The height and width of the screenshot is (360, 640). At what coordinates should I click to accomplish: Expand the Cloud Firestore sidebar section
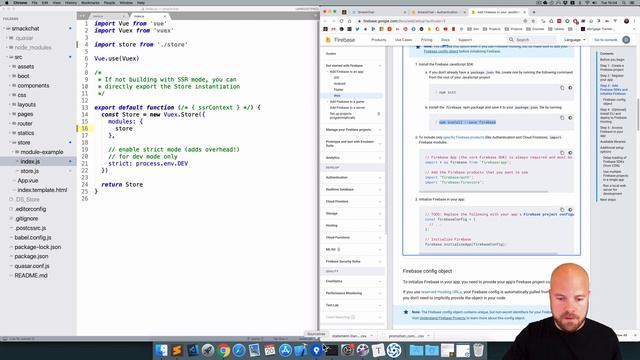coord(353,201)
